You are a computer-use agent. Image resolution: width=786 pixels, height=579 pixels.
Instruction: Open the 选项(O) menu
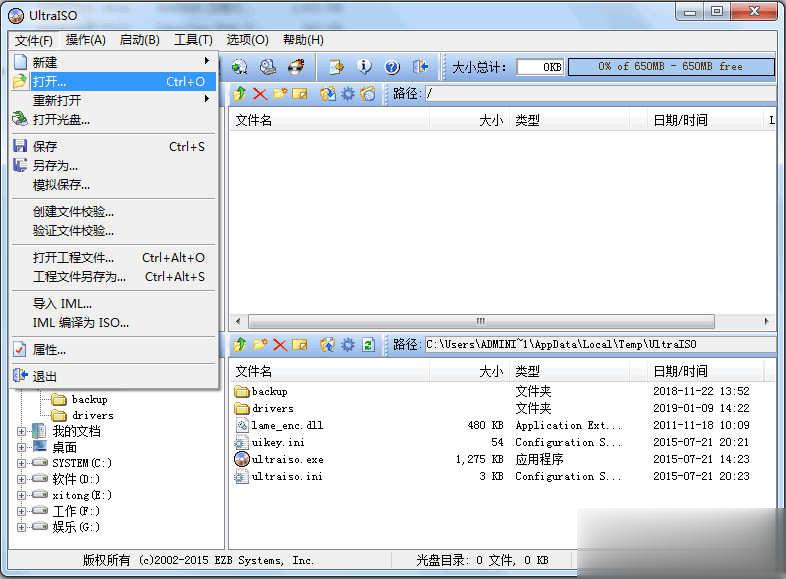[x=247, y=40]
